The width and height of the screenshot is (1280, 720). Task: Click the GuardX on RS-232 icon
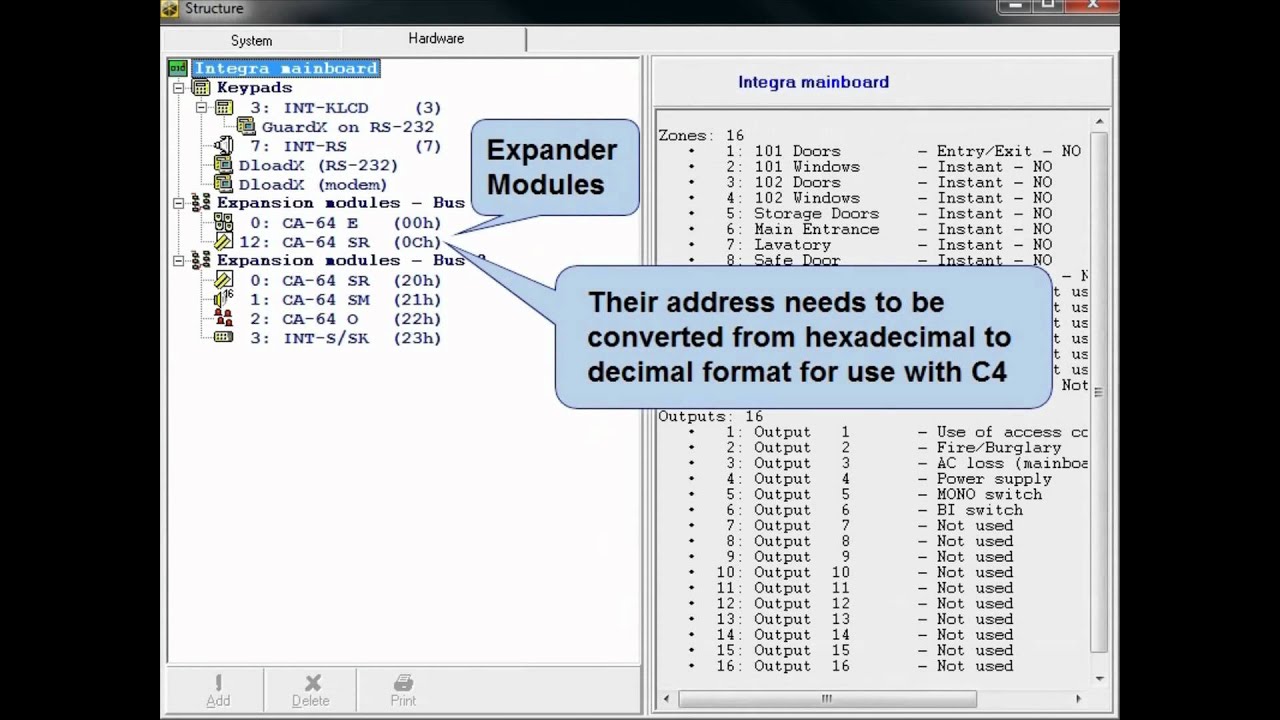click(245, 127)
